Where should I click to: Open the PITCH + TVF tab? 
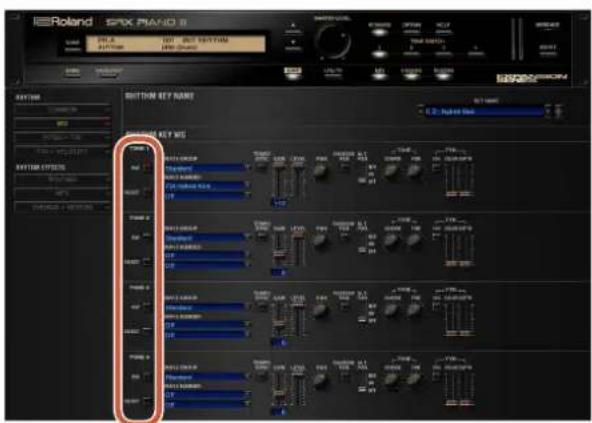[x=62, y=137]
